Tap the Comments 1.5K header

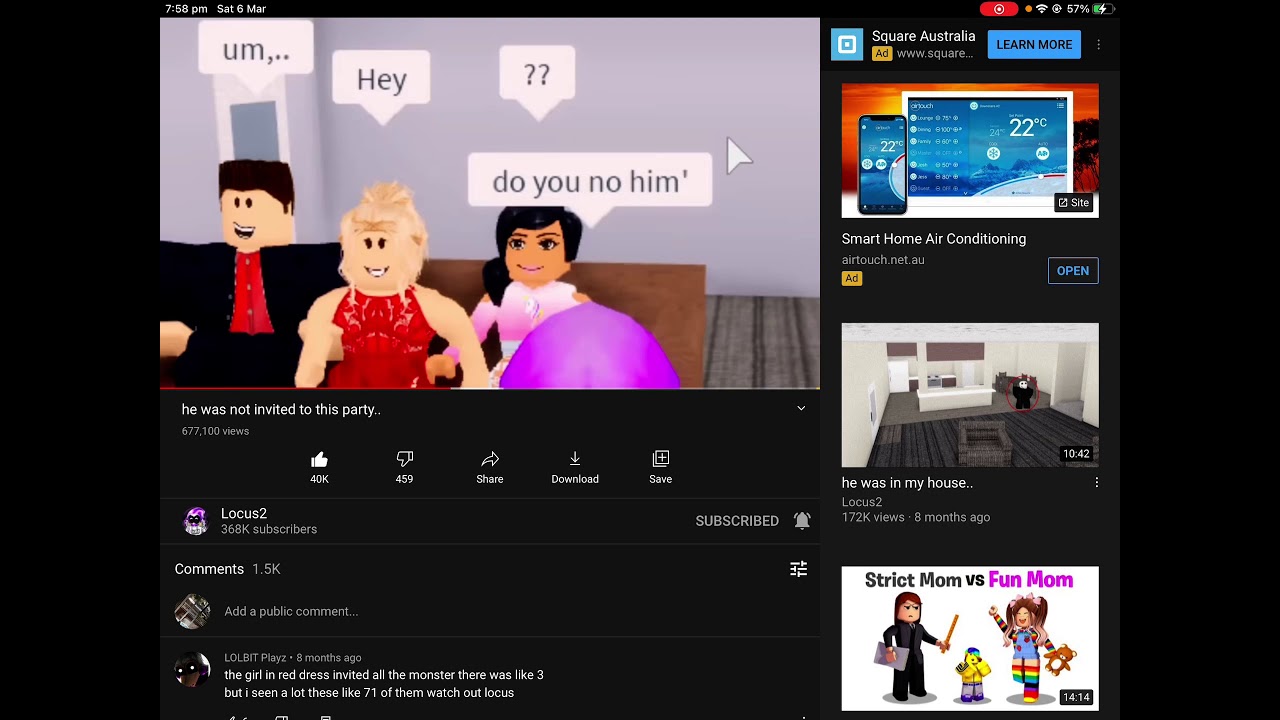point(227,569)
